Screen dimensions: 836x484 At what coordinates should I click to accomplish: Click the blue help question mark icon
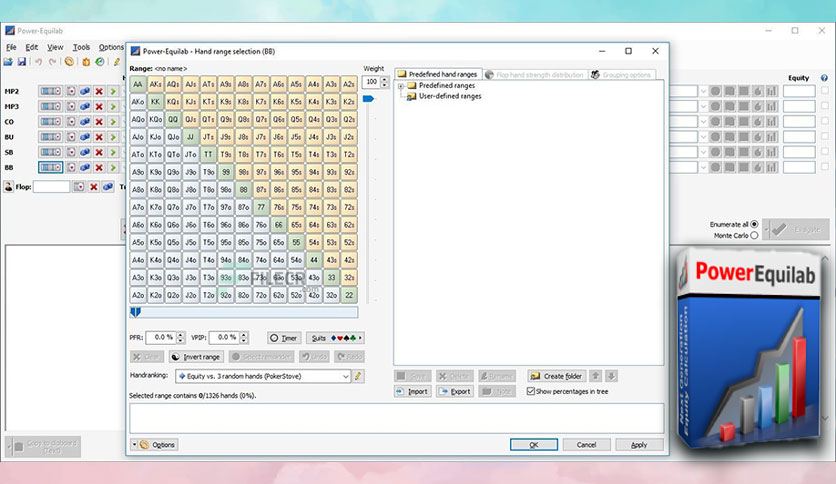(x=824, y=78)
